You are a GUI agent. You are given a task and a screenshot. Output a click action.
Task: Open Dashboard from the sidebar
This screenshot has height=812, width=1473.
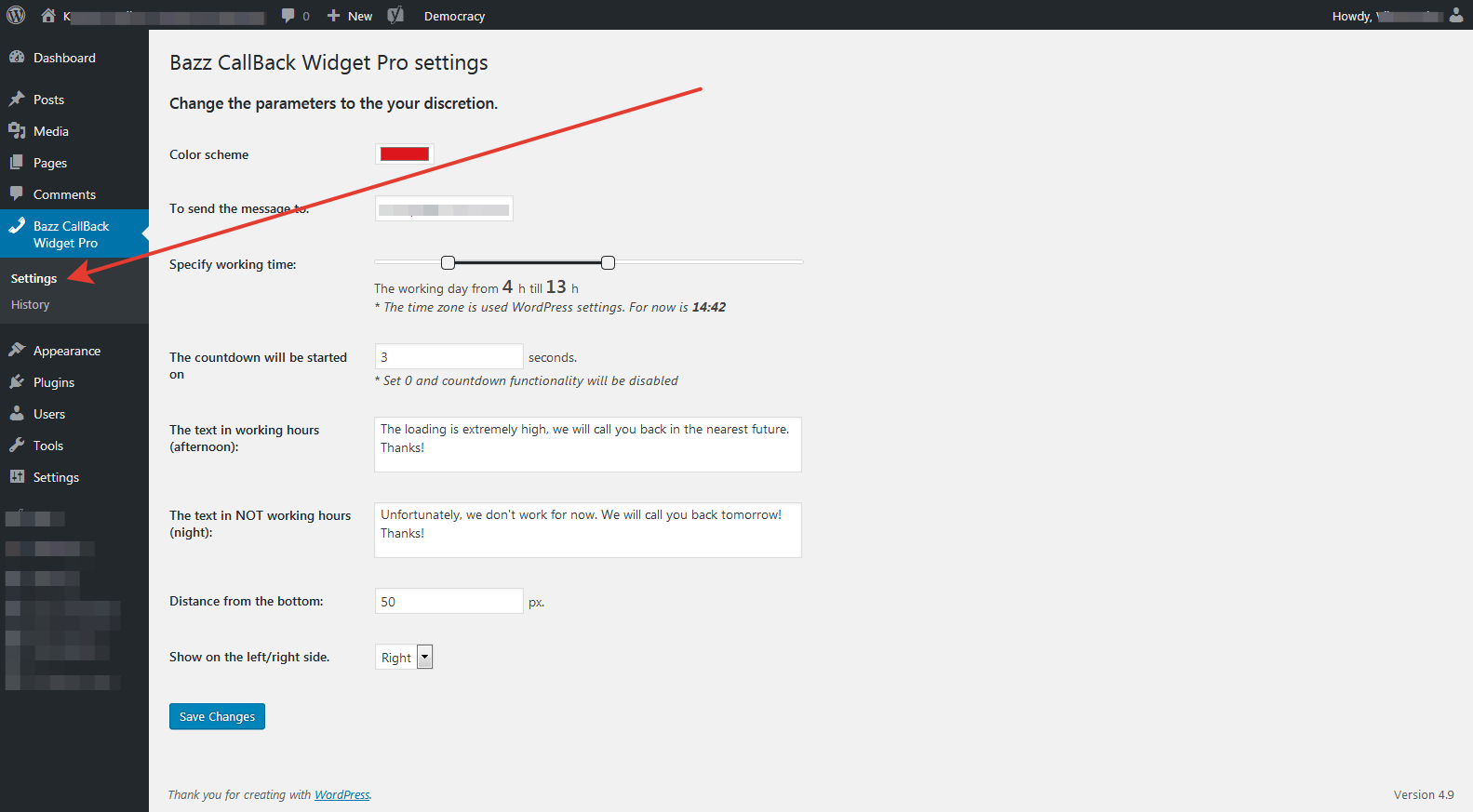(x=64, y=58)
